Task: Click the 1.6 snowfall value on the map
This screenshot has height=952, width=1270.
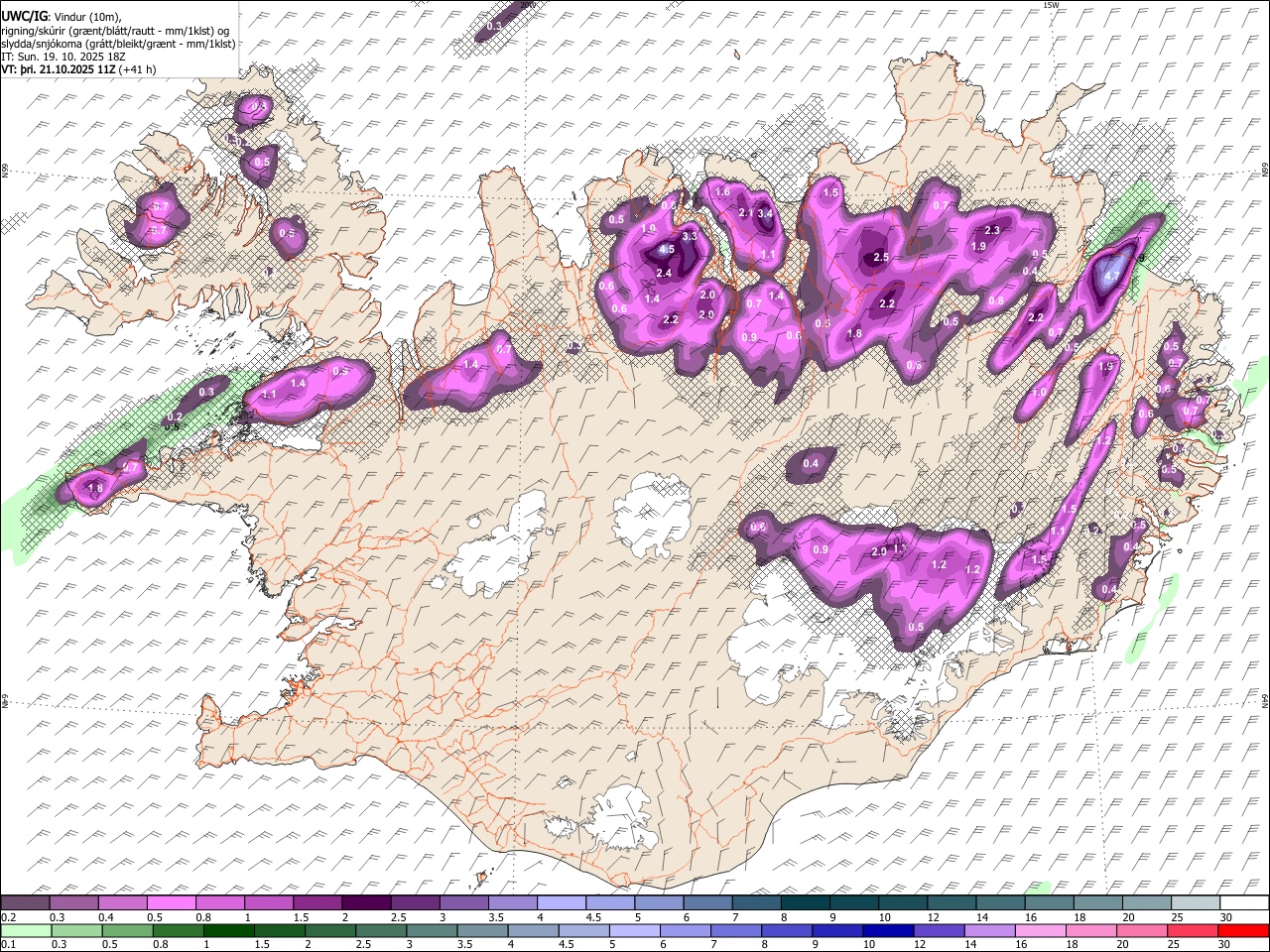Action: [x=722, y=192]
